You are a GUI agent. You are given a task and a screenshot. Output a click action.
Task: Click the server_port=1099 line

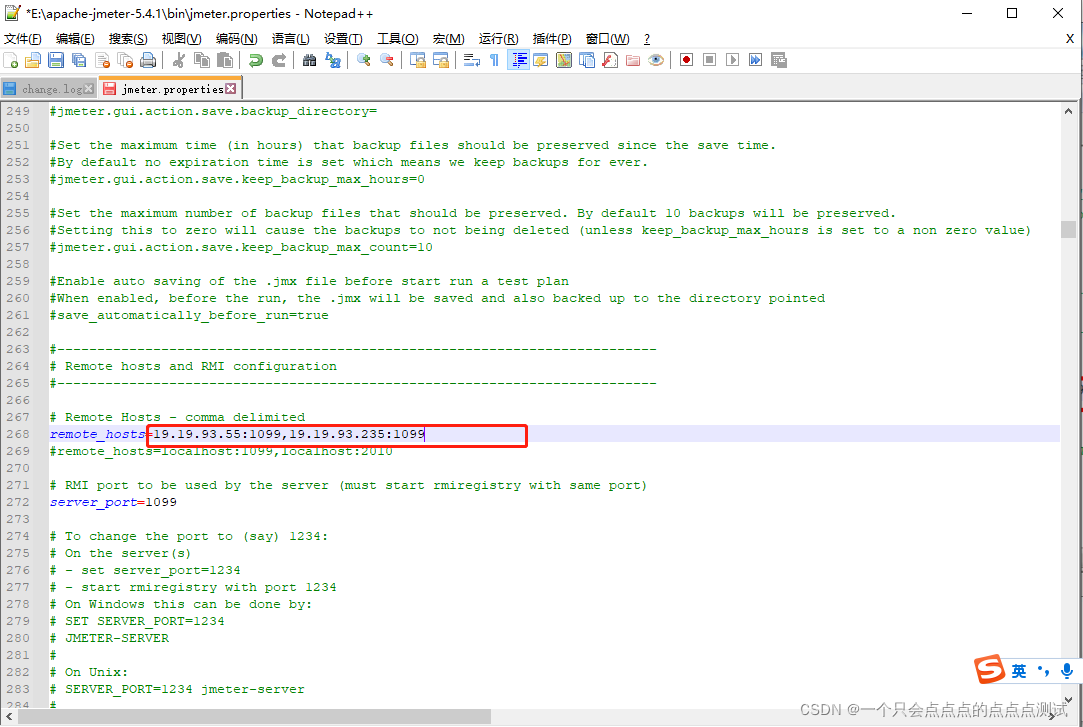point(113,502)
